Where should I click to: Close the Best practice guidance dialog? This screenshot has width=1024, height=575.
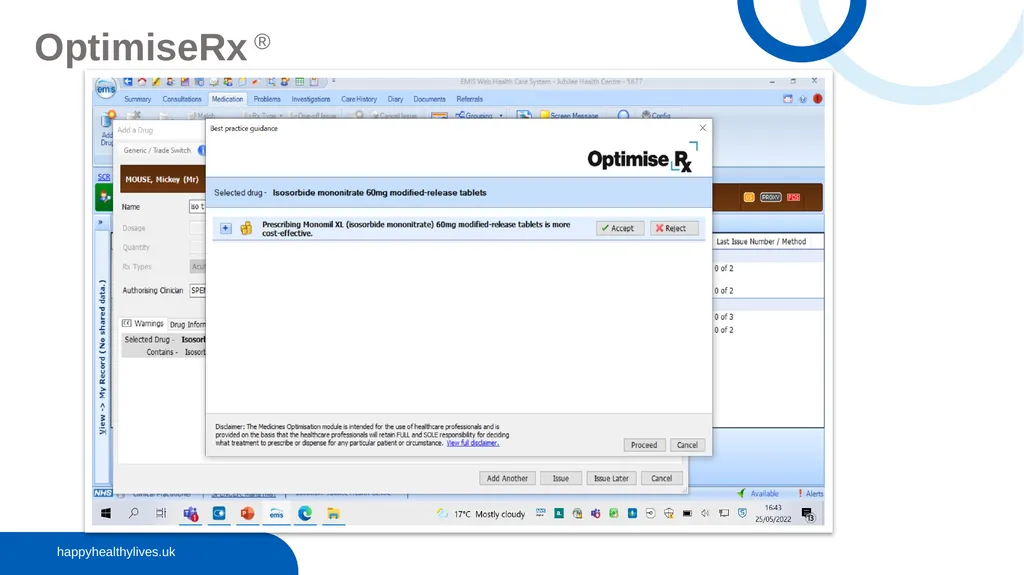pos(703,128)
